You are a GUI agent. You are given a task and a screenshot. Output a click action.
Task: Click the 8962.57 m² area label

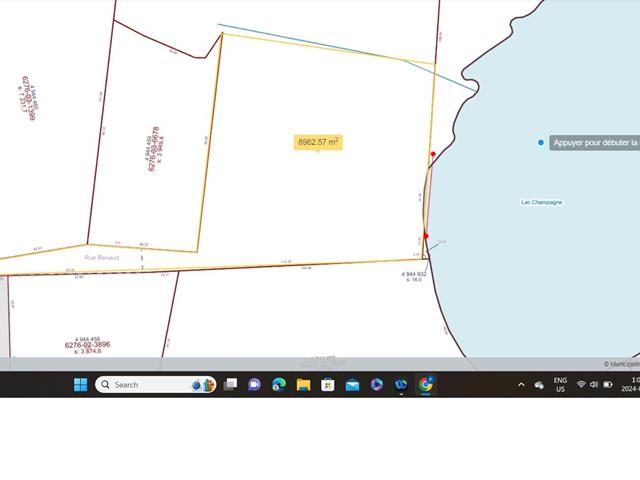[x=318, y=142]
